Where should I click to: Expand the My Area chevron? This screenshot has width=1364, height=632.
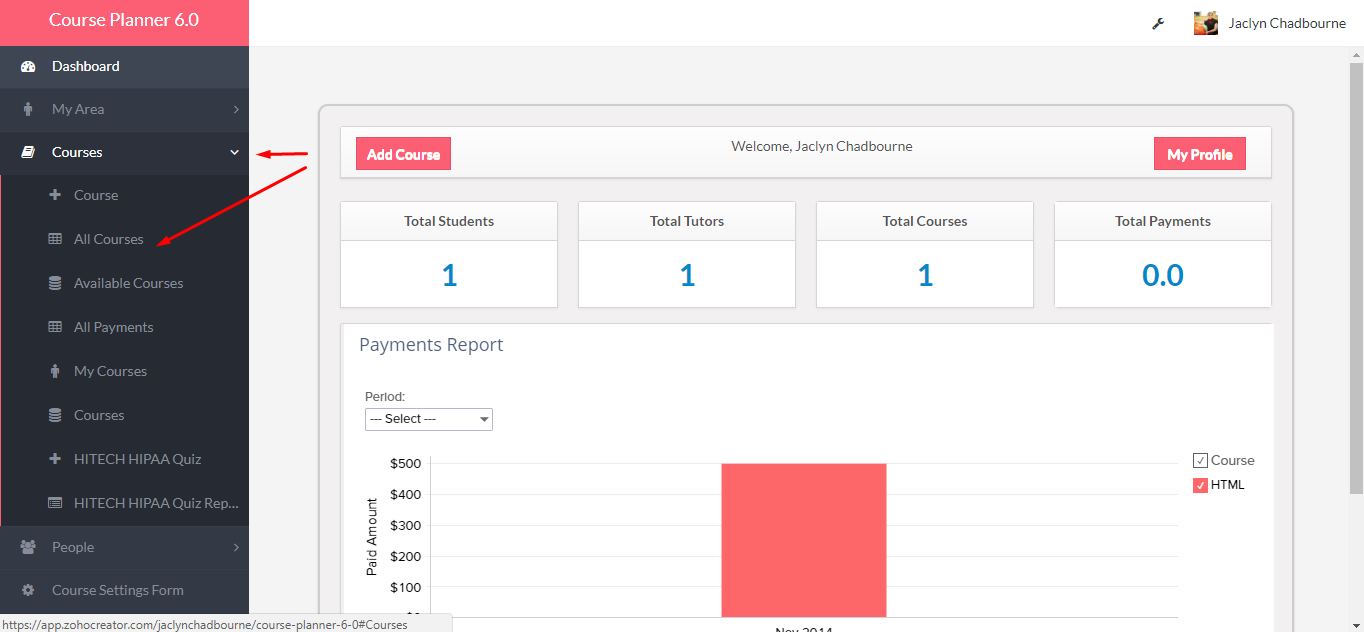click(x=236, y=109)
